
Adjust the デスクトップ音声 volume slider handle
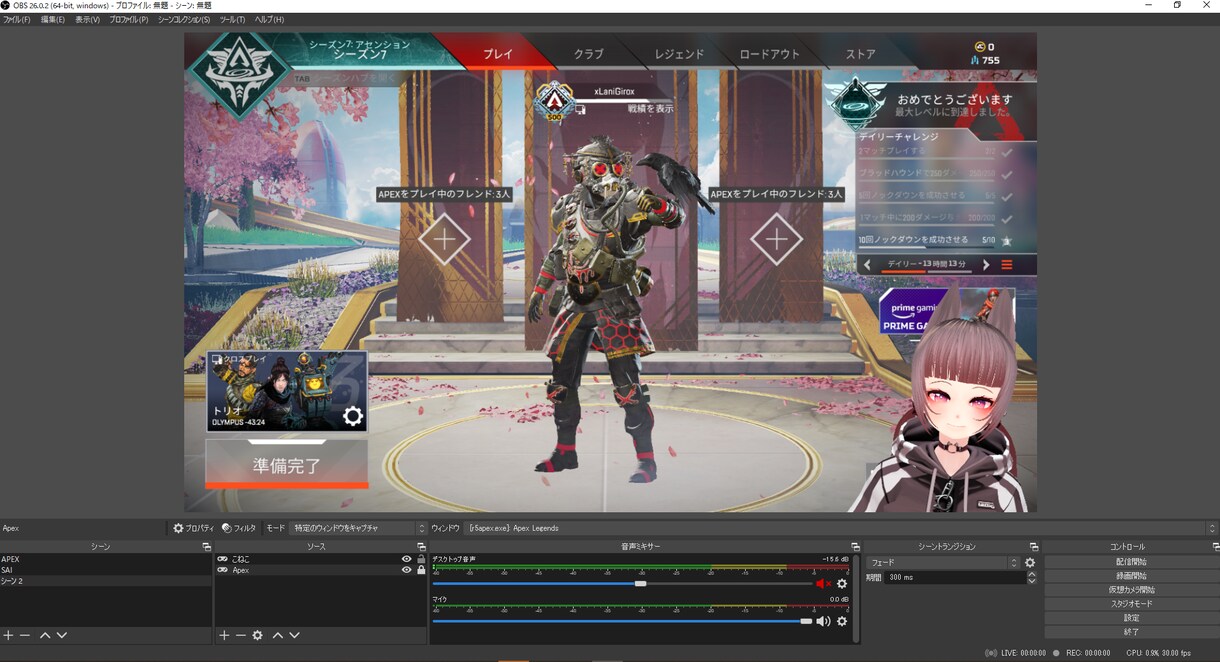click(640, 583)
